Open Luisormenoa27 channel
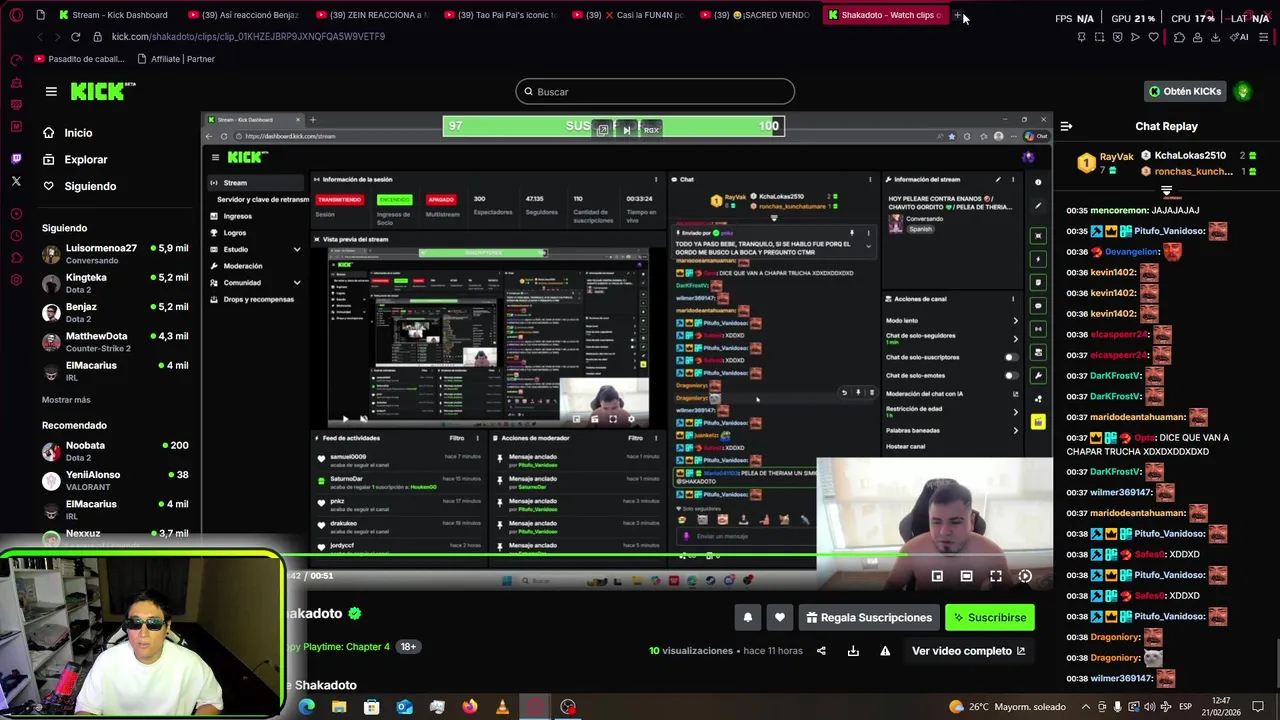The image size is (1280, 720). [x=115, y=254]
